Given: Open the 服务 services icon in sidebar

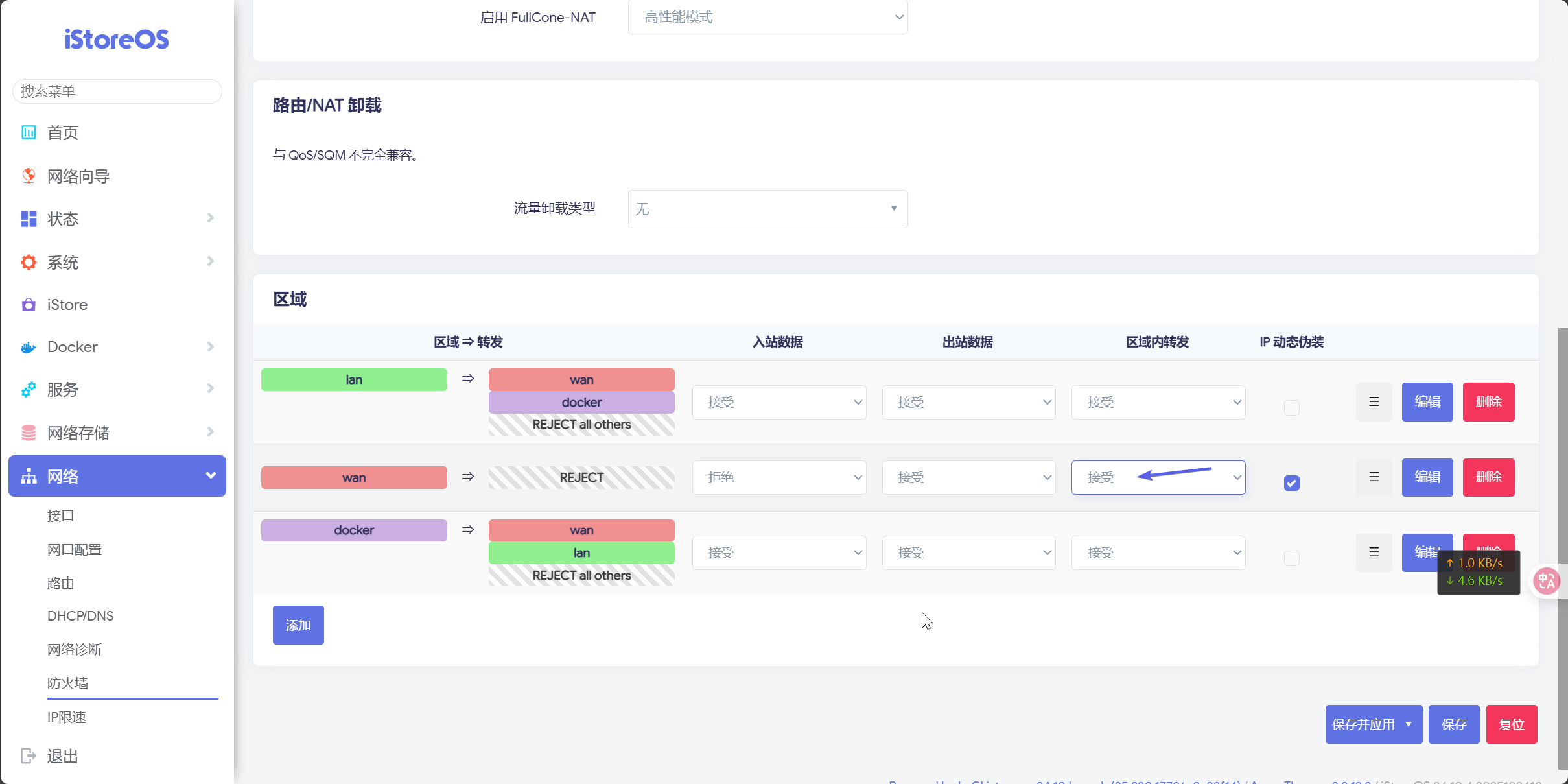Looking at the screenshot, I should point(28,389).
